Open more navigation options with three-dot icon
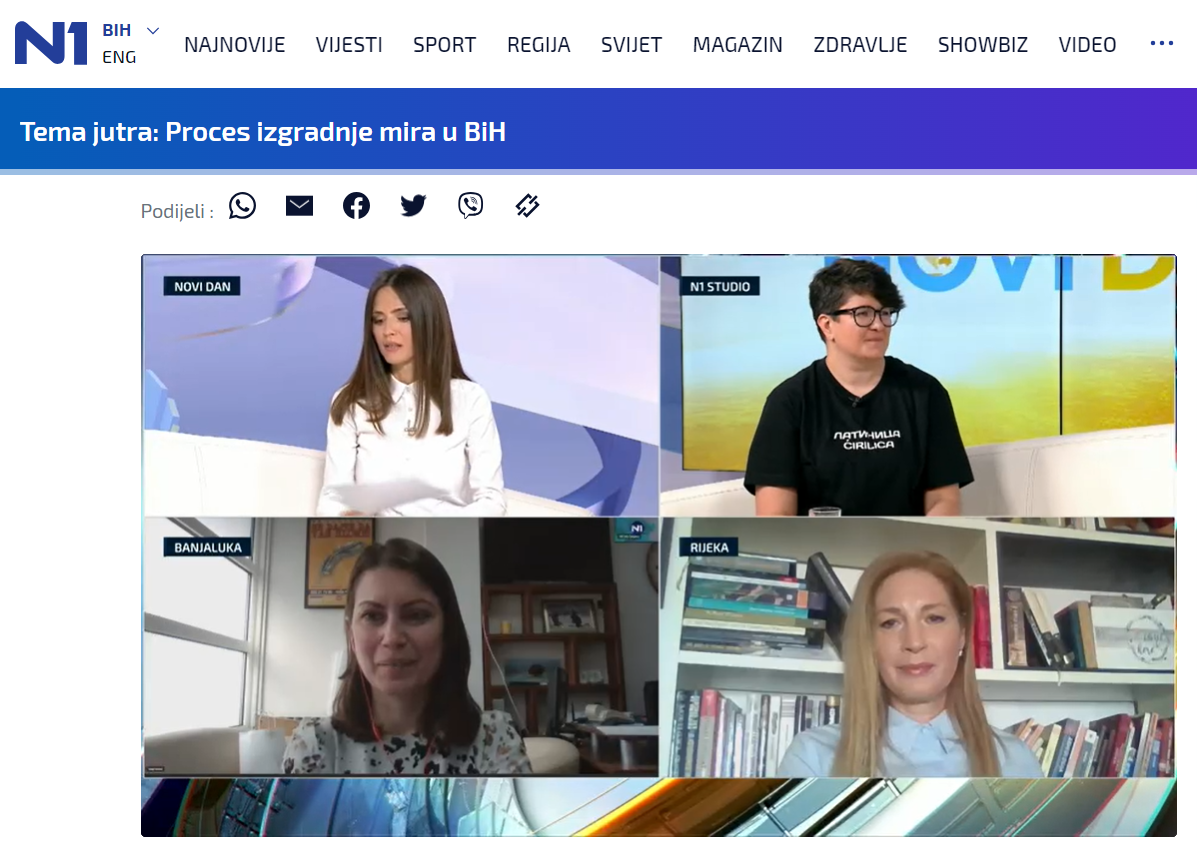The height and width of the screenshot is (844, 1197). pyautogui.click(x=1161, y=42)
